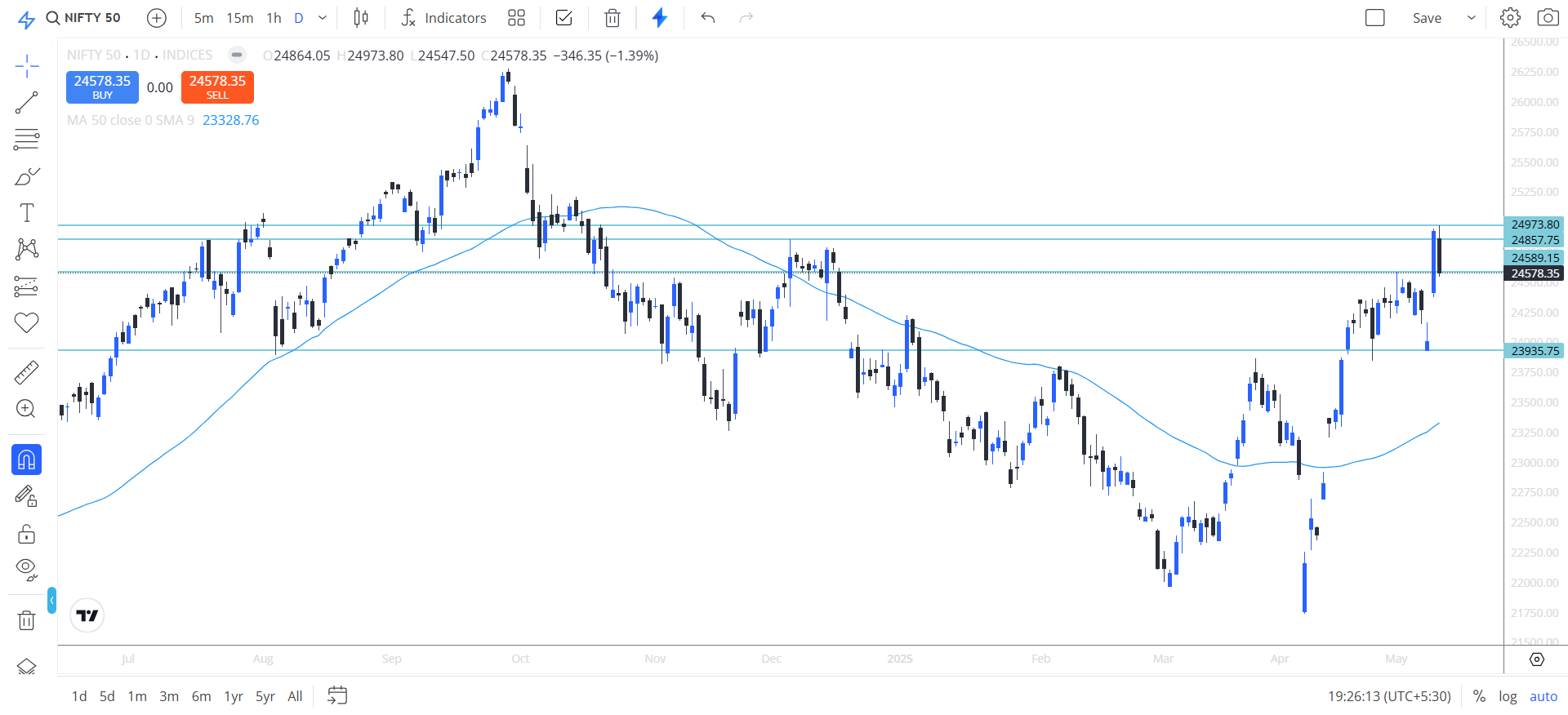The image size is (1568, 715).
Task: Click the 24973.80 price line label
Action: click(1535, 224)
